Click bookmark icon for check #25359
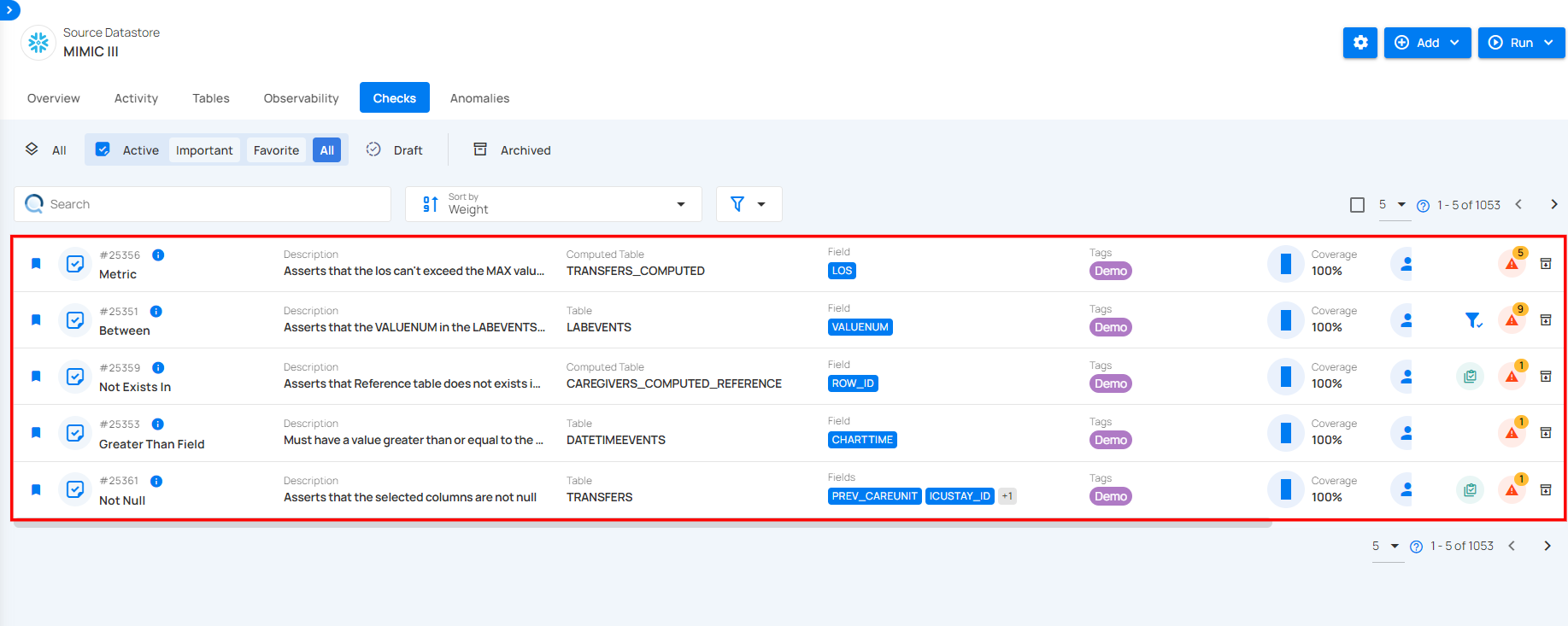Viewport: 1568px width, 626px height. coord(36,377)
